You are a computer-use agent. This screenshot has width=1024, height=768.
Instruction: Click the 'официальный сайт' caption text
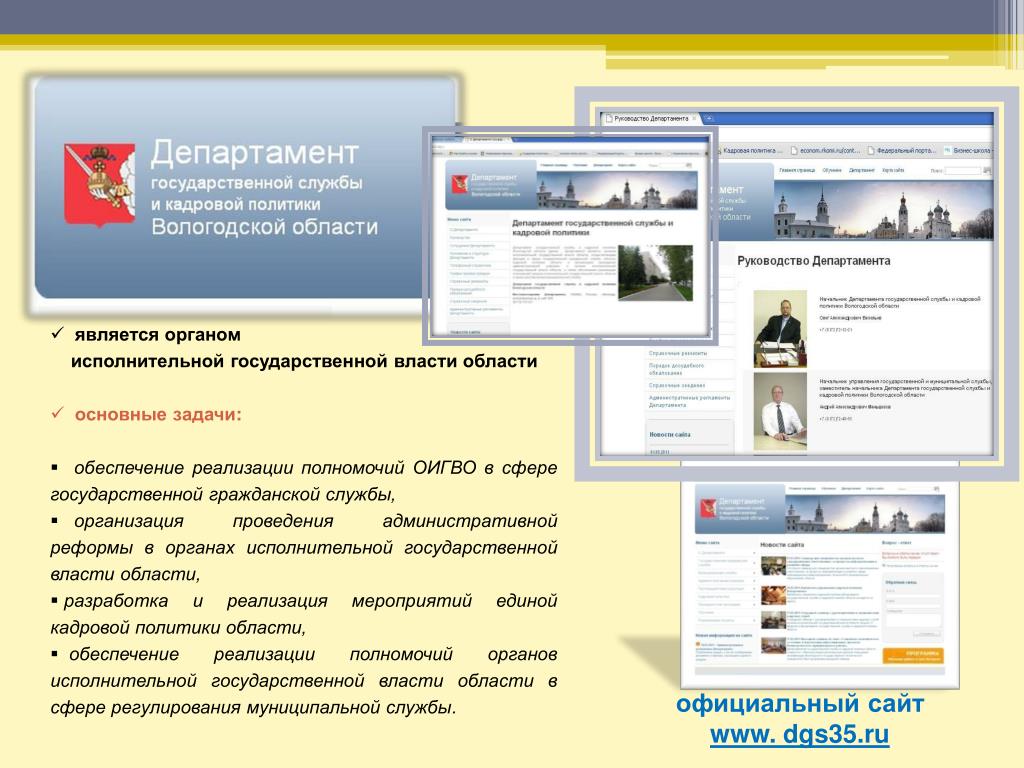800,703
